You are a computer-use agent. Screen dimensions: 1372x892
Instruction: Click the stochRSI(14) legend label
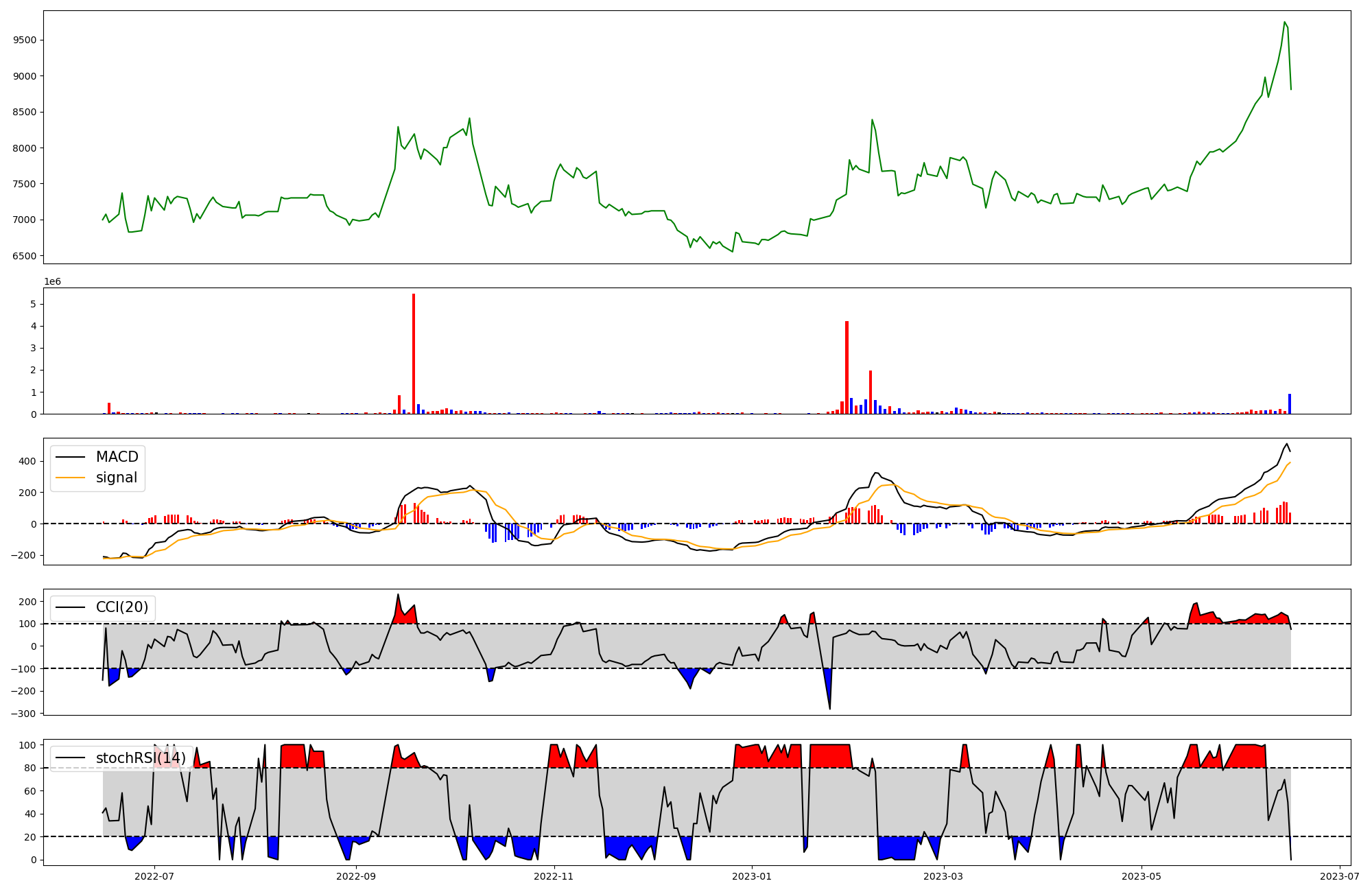tap(141, 758)
